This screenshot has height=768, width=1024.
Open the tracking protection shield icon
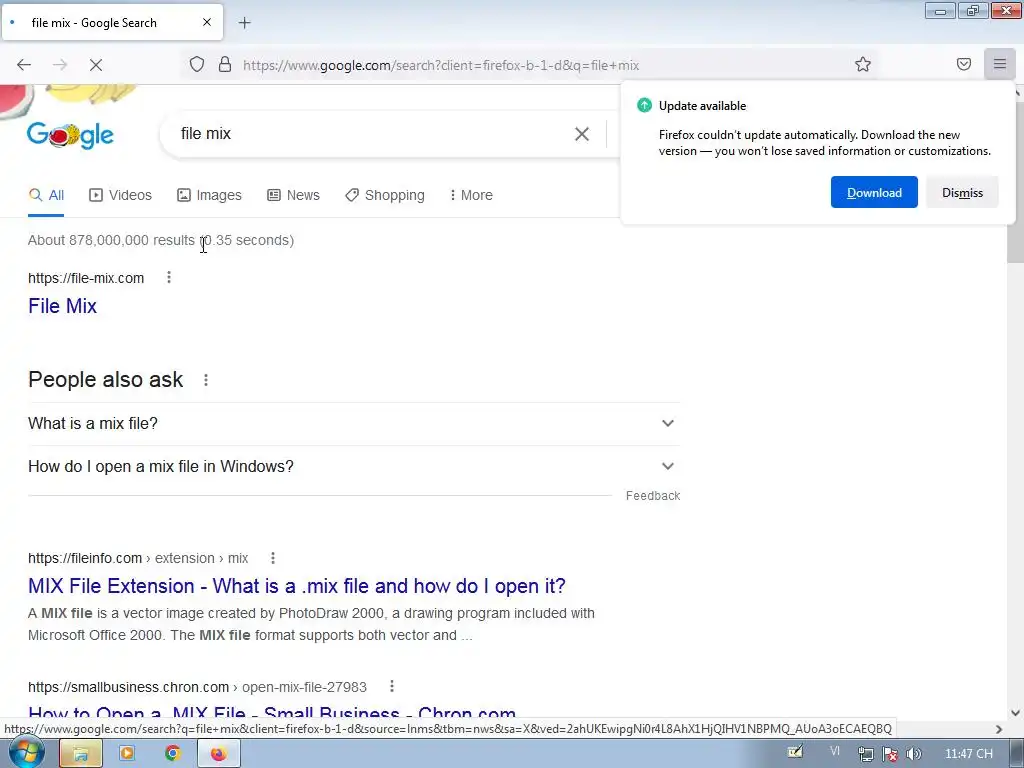coord(197,64)
